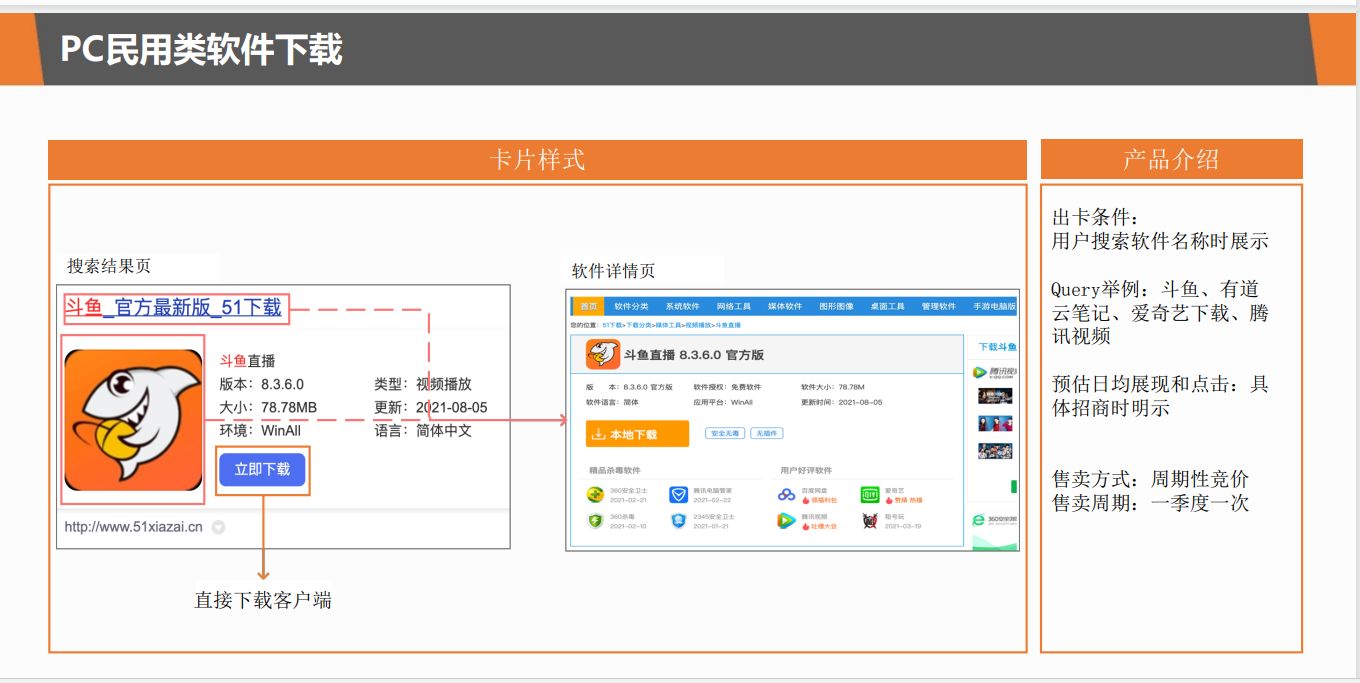This screenshot has height=683, width=1360.
Task: Click 斗鱼直播 in the breadcrumb
Action: (728, 325)
